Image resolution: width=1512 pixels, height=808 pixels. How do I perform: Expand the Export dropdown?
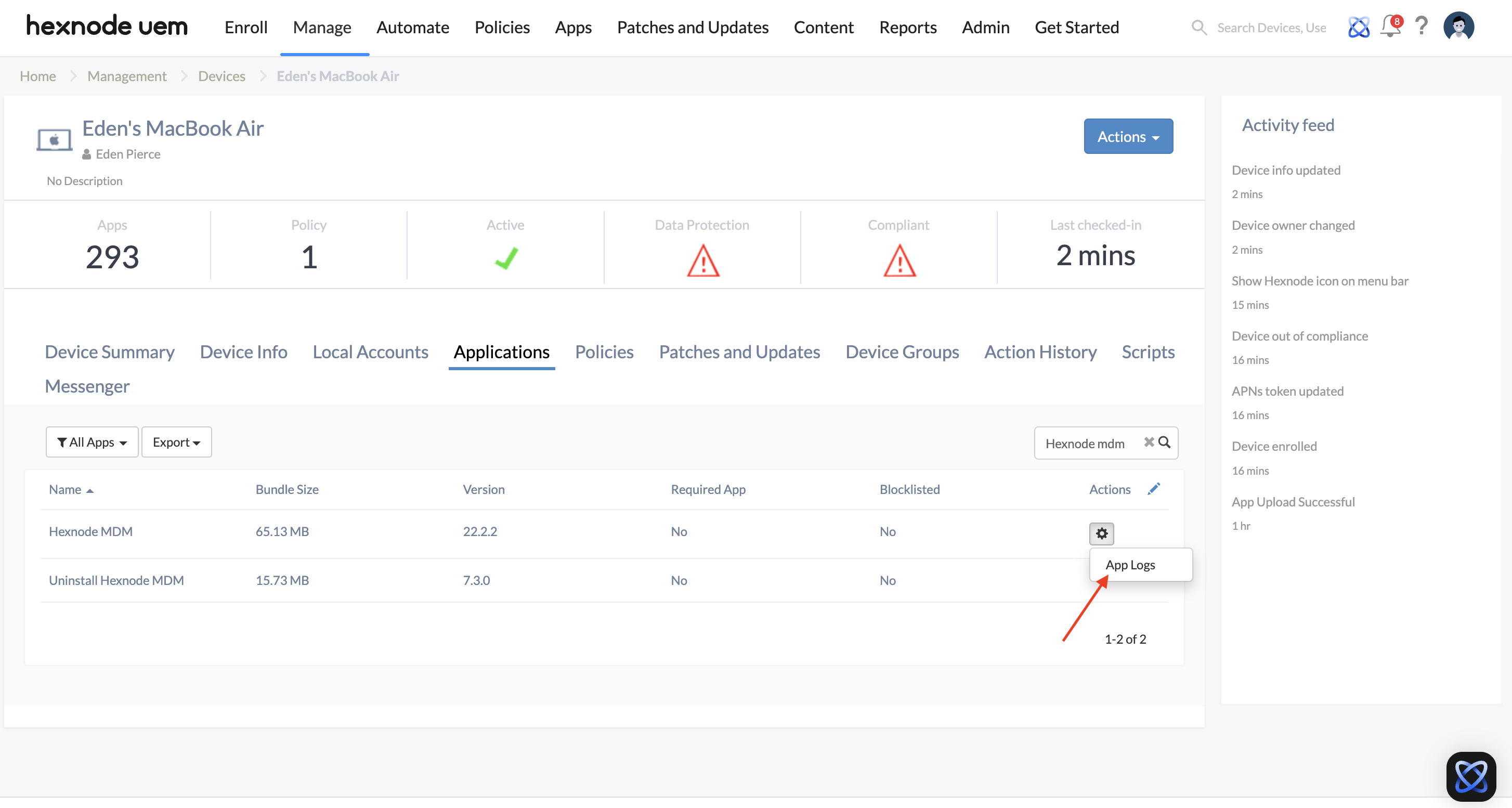(x=177, y=442)
